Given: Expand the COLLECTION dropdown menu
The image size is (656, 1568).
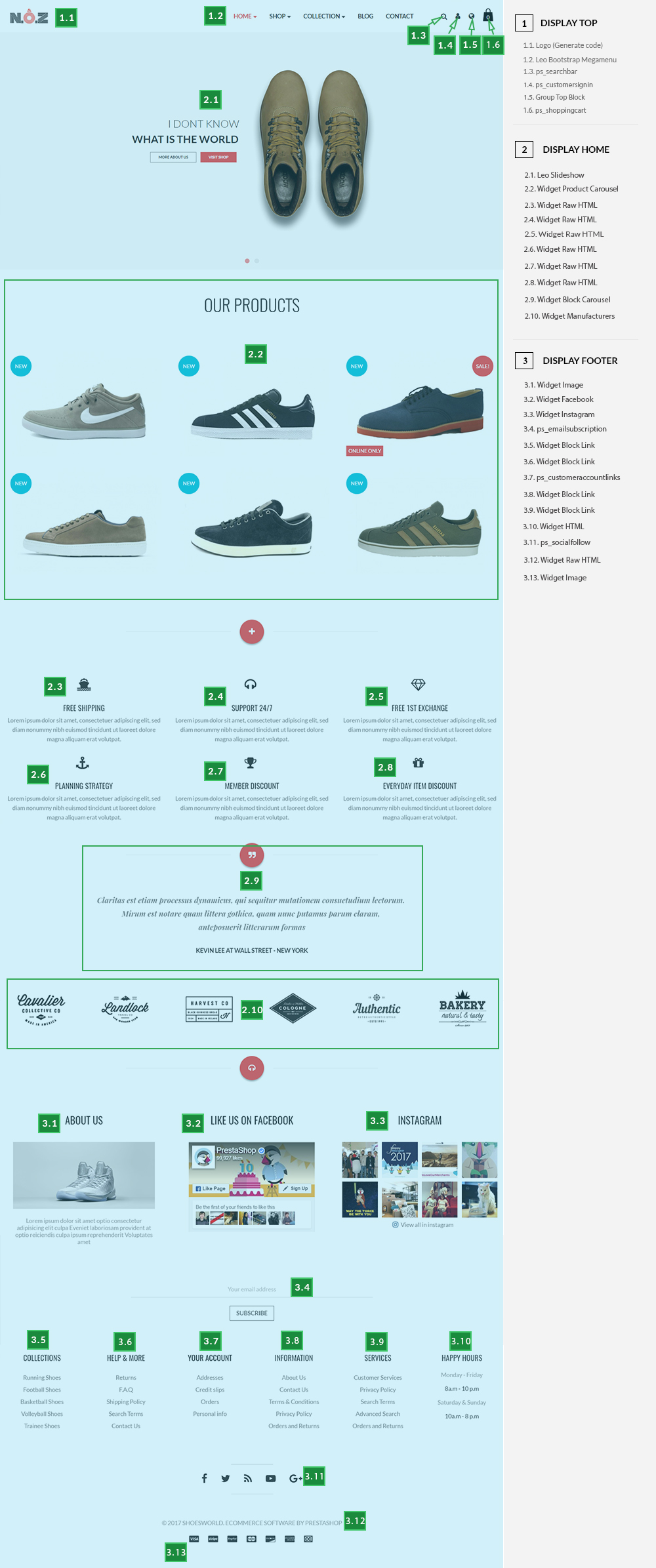Looking at the screenshot, I should (x=324, y=16).
